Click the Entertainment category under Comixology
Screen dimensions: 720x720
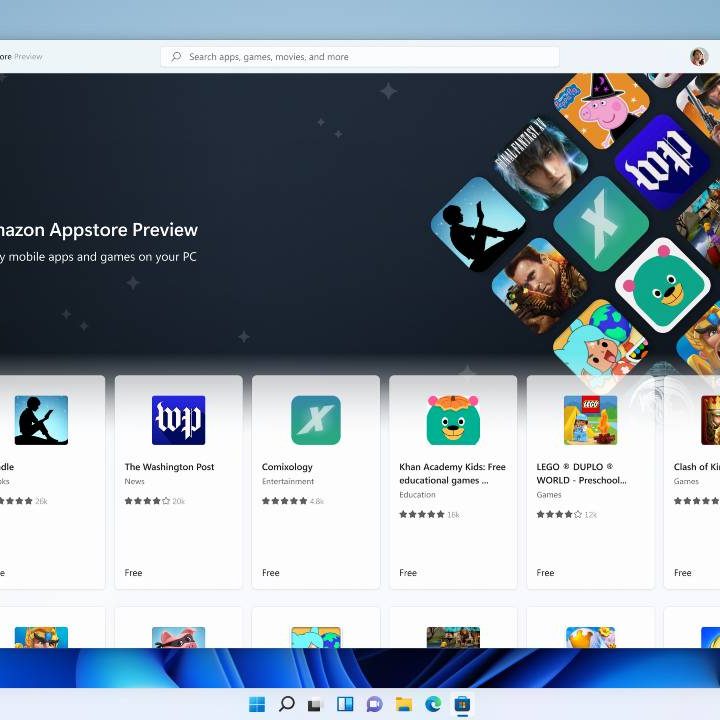pyautogui.click(x=288, y=481)
